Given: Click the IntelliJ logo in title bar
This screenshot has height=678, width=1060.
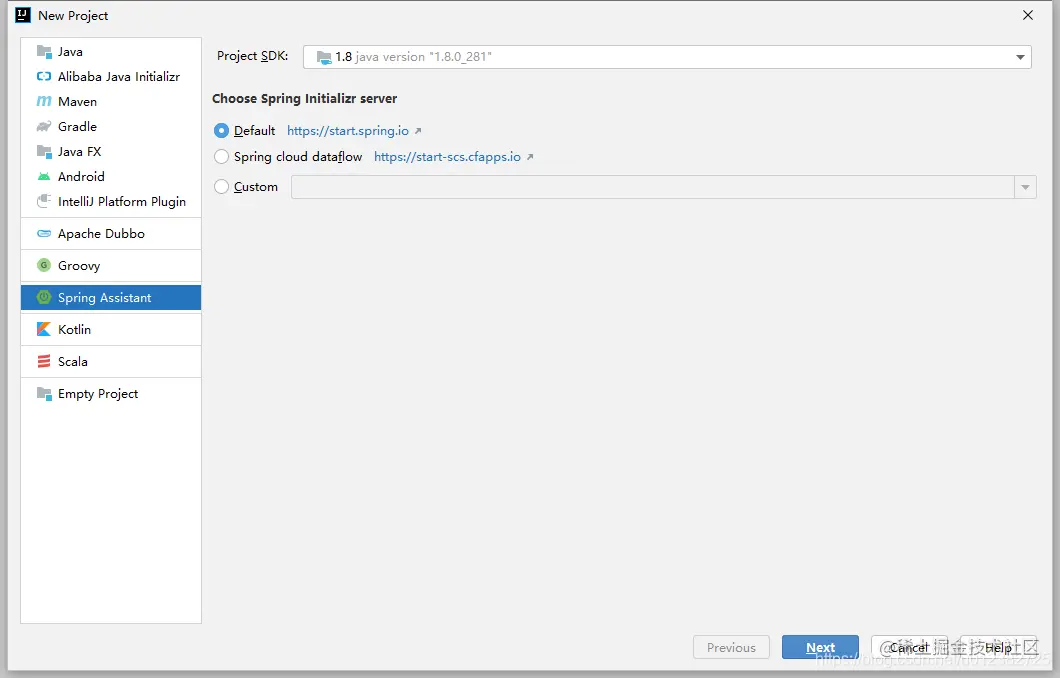Looking at the screenshot, I should tap(22, 15).
